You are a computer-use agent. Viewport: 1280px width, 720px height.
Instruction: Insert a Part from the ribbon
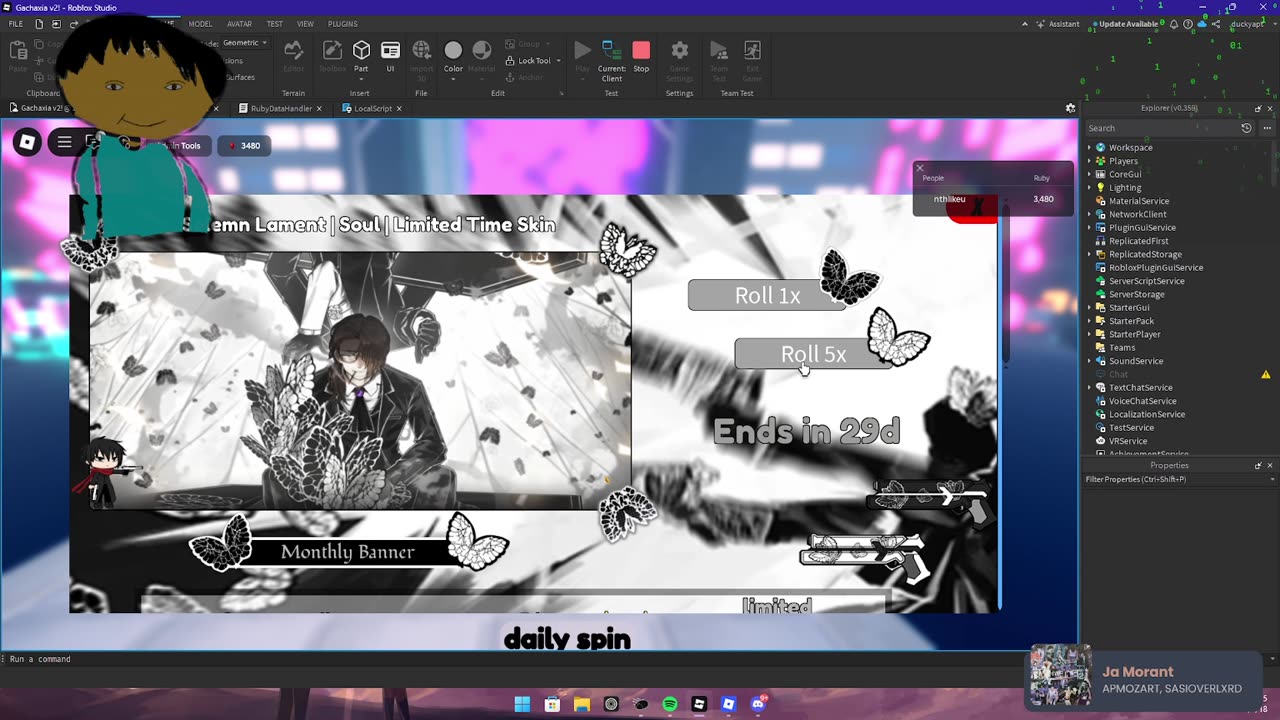pos(361,56)
